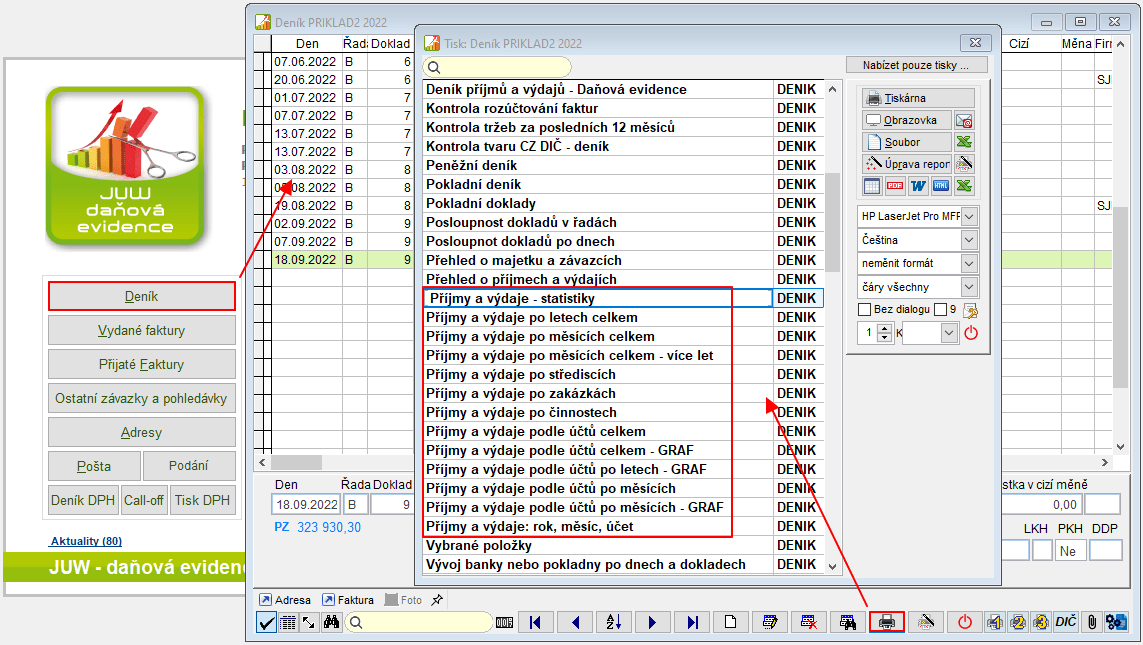Click the Excel icon after the HTML icon
1143x645 pixels.
964,186
